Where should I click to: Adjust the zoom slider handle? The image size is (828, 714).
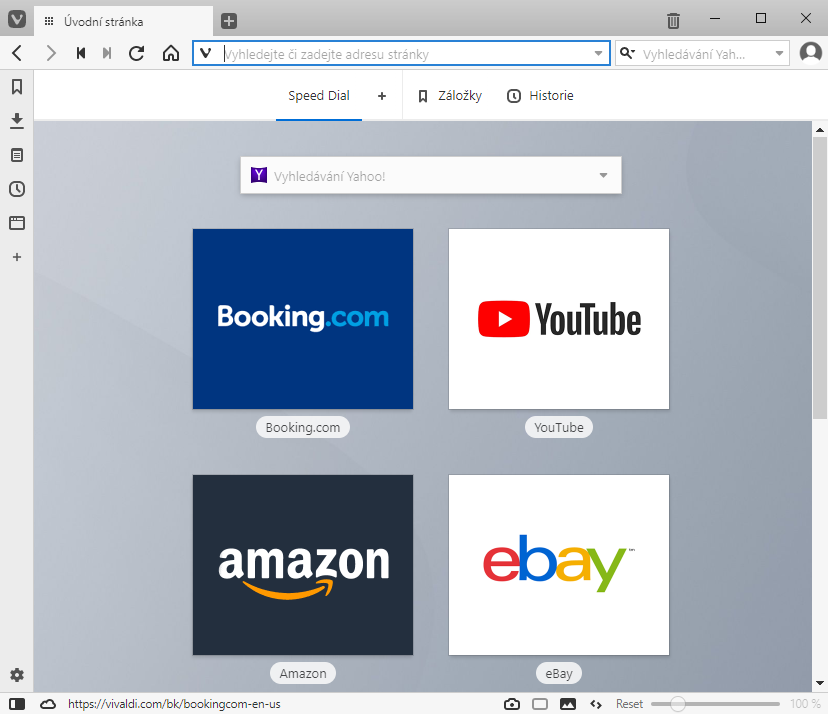click(x=678, y=704)
